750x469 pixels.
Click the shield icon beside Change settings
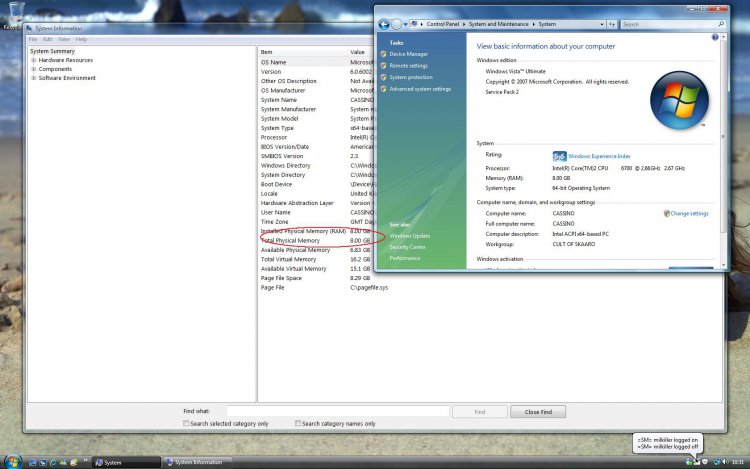(666, 213)
